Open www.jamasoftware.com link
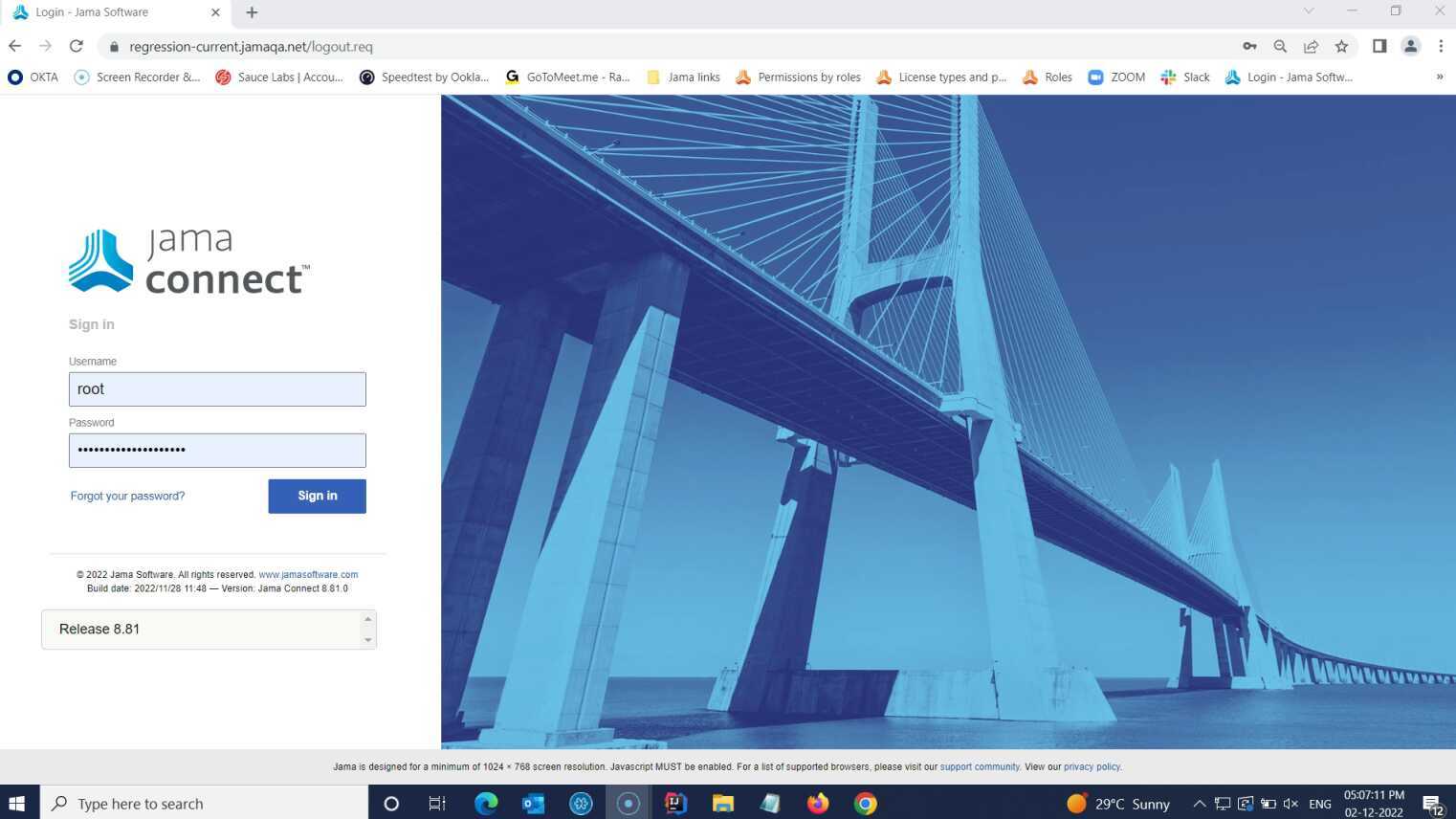This screenshot has height=819, width=1456. pos(308,575)
